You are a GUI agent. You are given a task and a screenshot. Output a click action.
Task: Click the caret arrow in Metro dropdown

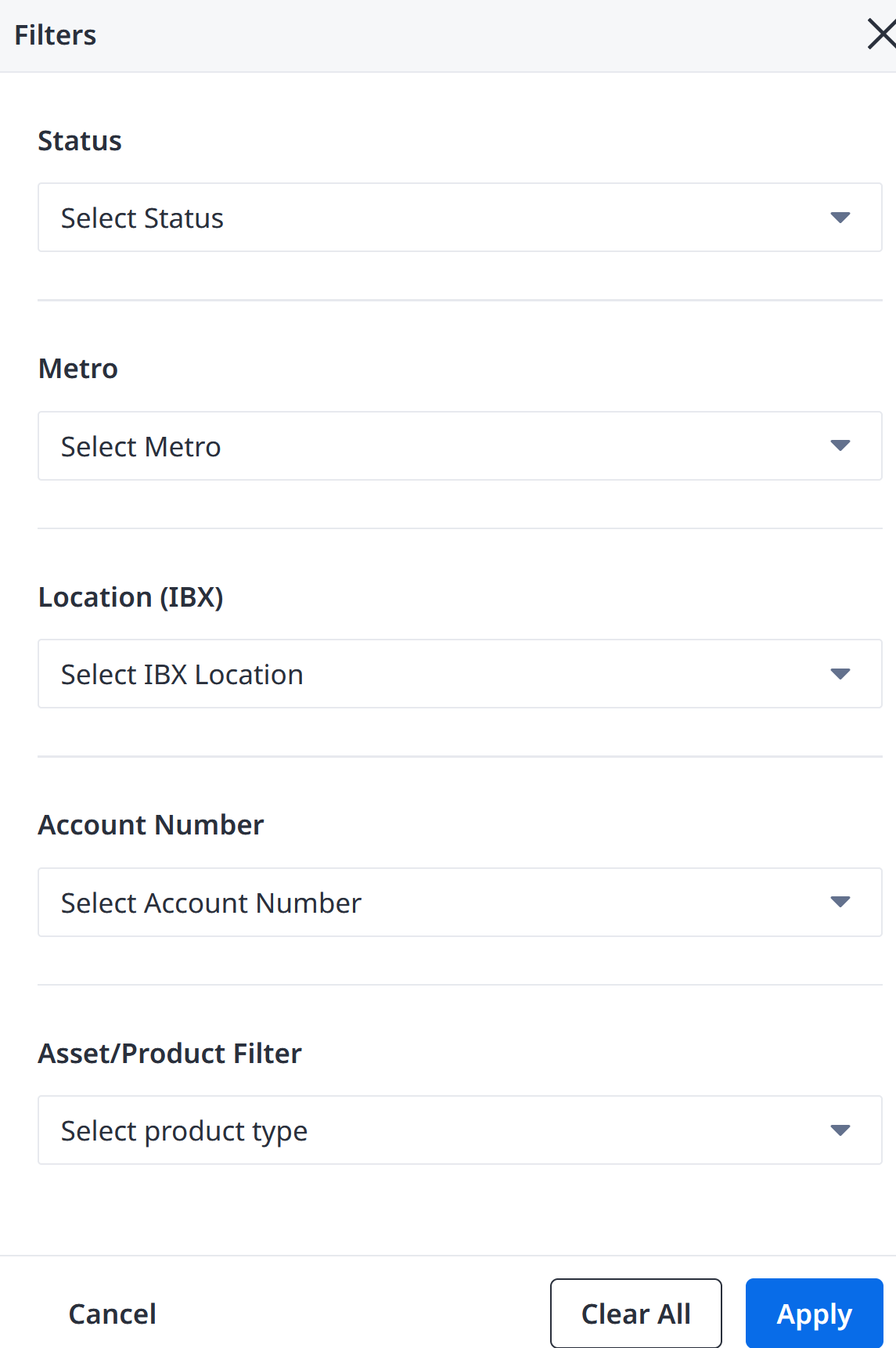[840, 446]
